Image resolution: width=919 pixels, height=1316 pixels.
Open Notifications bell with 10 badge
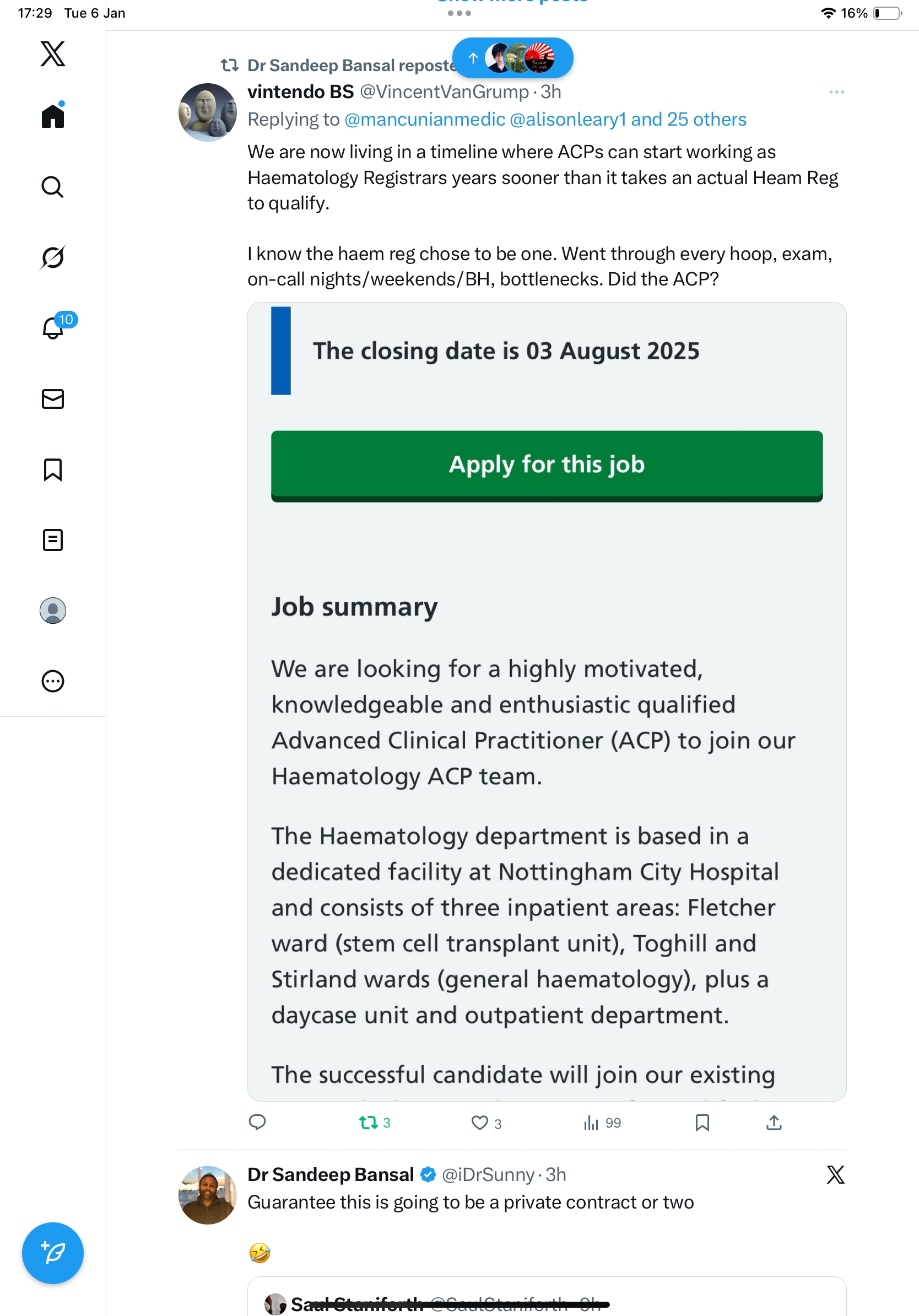[x=53, y=328]
